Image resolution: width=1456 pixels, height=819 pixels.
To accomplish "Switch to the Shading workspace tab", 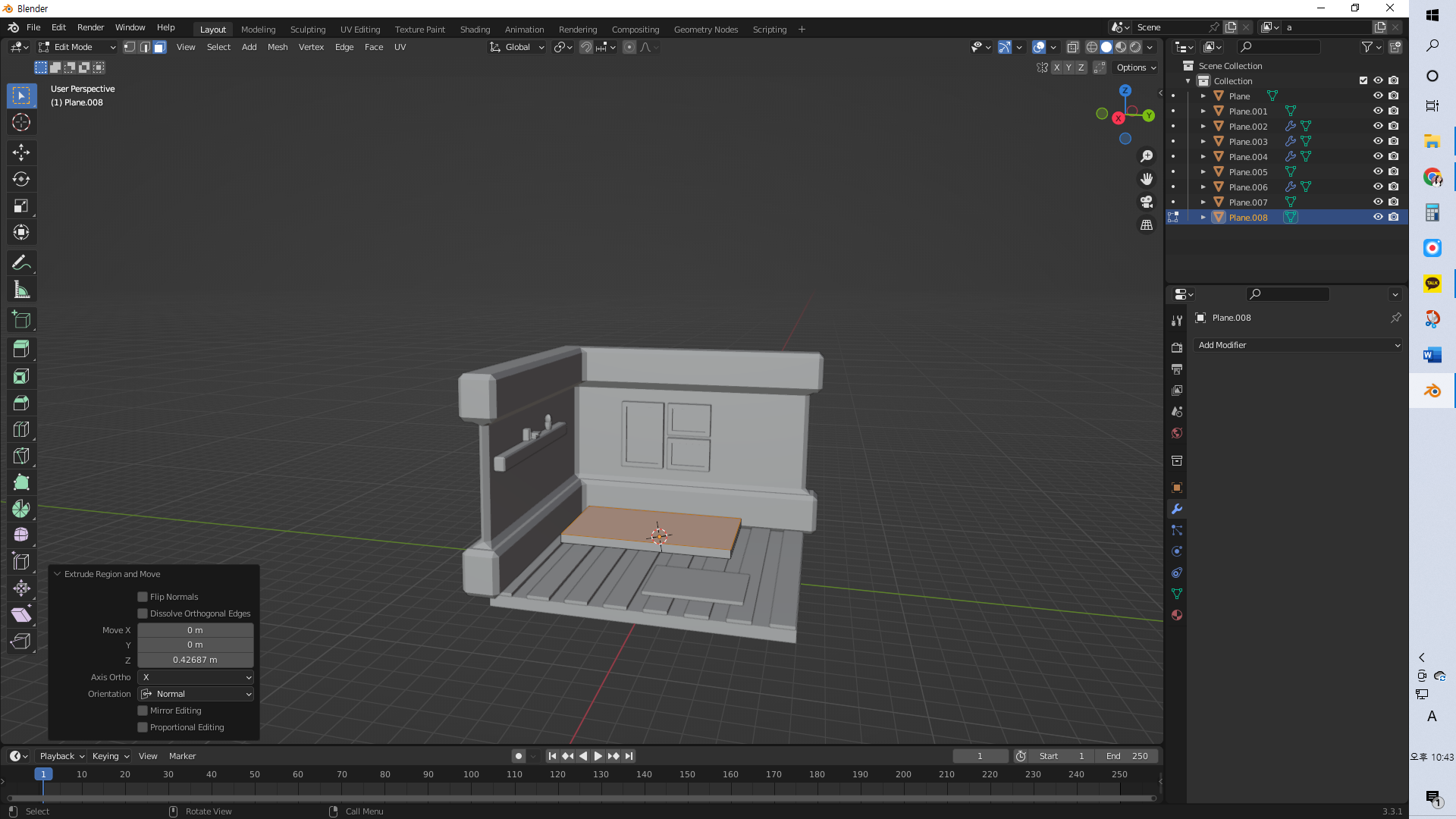I will pos(475,30).
